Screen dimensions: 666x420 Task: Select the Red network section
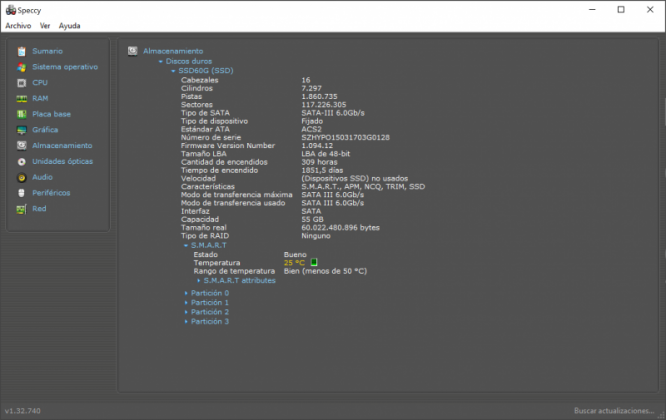coord(39,208)
